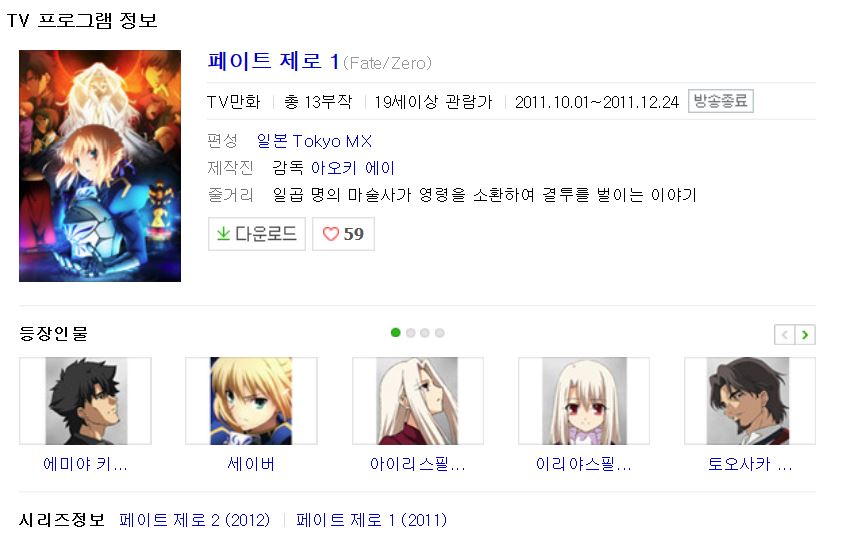The image size is (848, 549).
Task: Select the third pagination dot
Action: pyautogui.click(x=425, y=332)
